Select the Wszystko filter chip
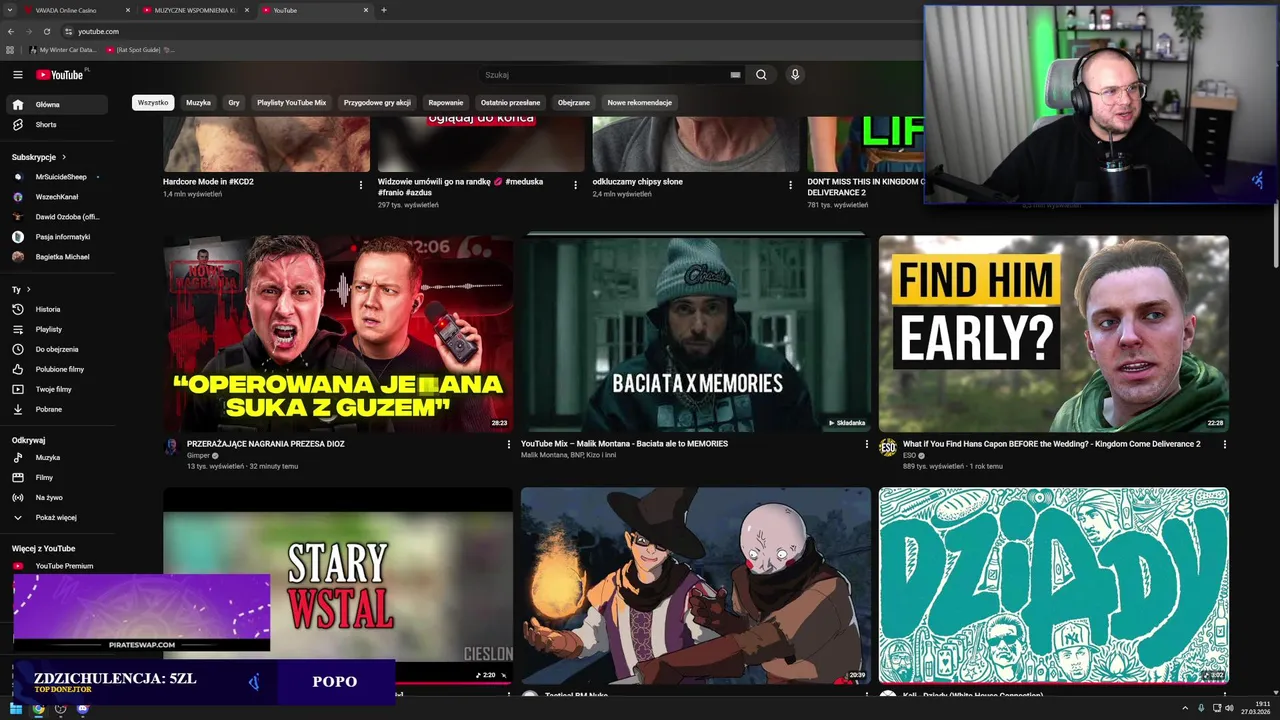This screenshot has width=1280, height=720. 153,102
